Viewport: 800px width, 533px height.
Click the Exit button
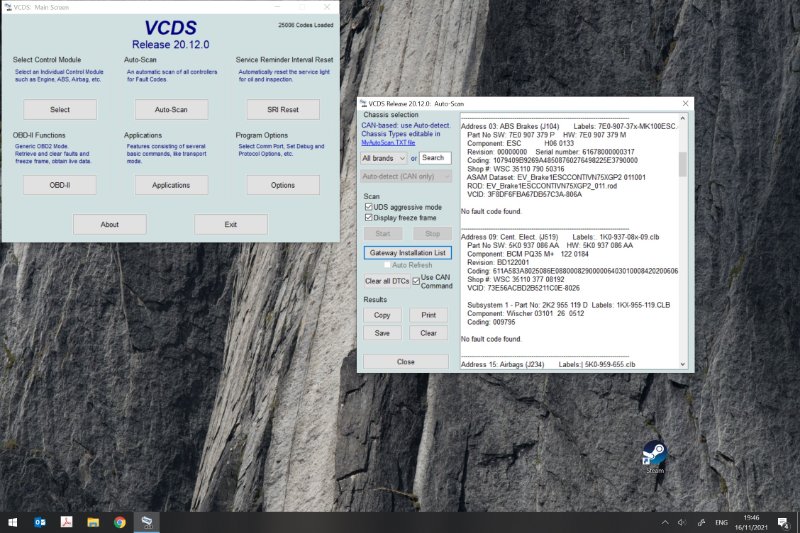231,224
